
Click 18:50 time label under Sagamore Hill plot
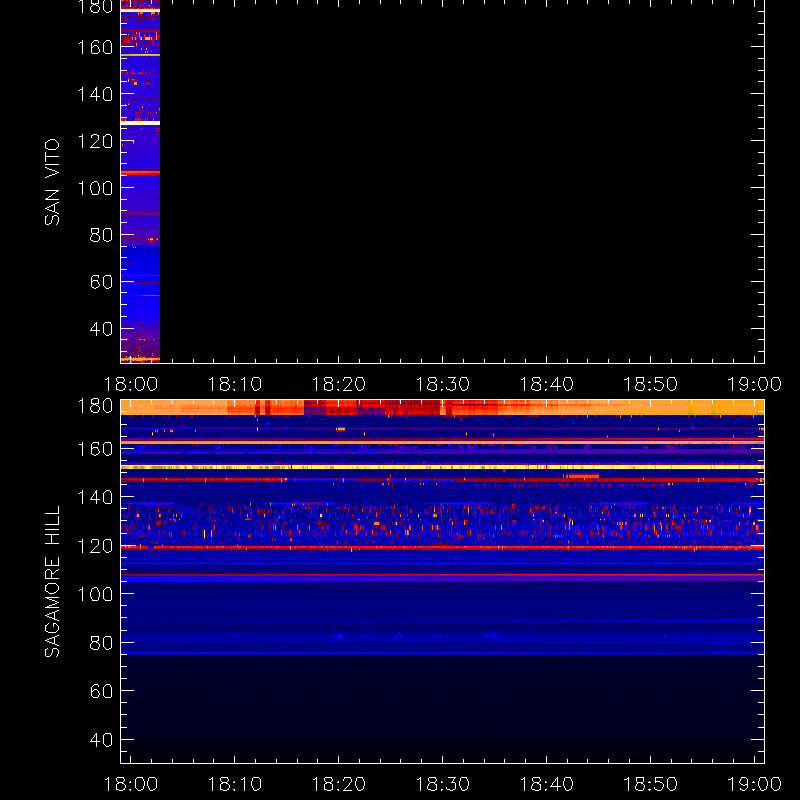[651, 784]
